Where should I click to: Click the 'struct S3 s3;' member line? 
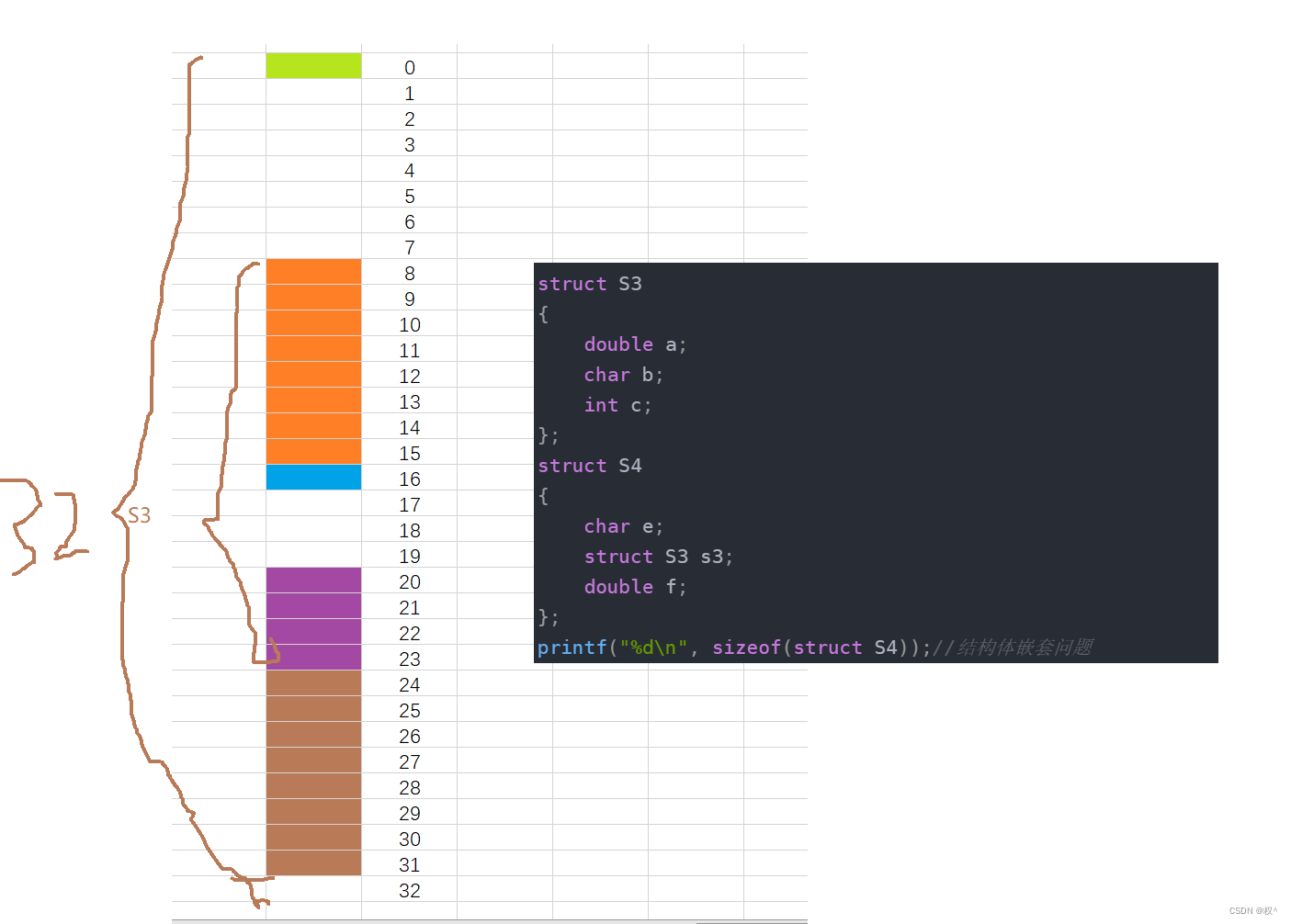(658, 557)
